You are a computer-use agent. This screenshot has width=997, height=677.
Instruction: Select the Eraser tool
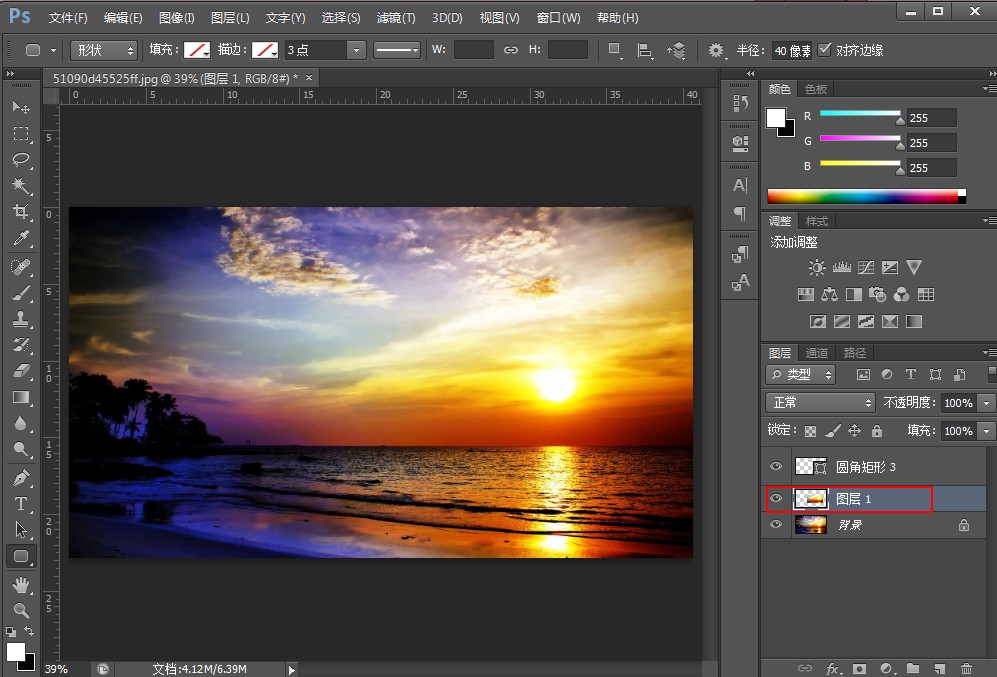click(21, 371)
